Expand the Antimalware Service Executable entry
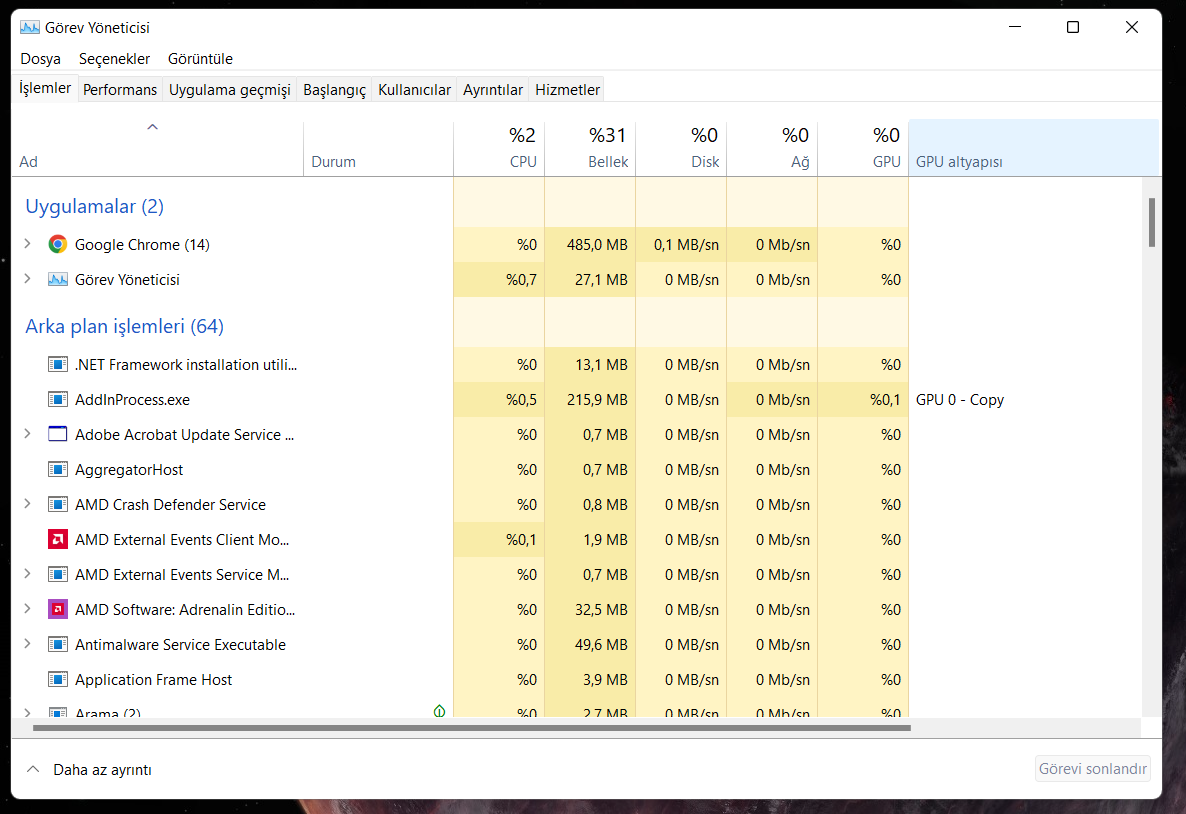This screenshot has width=1186, height=814. pos(28,644)
